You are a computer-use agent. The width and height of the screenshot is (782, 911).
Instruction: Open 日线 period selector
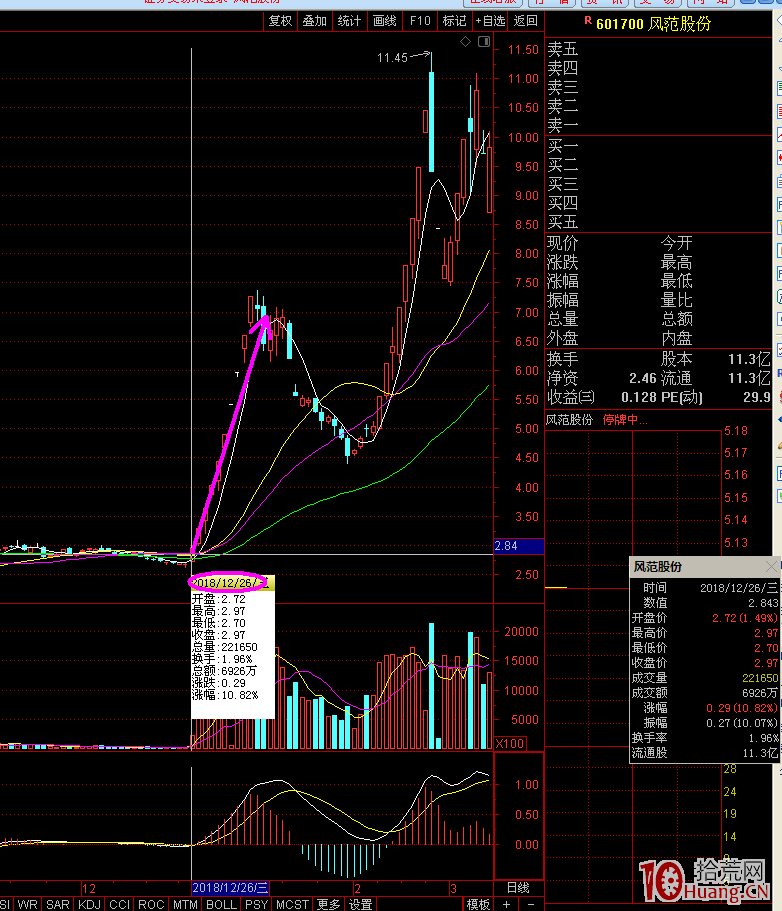518,887
